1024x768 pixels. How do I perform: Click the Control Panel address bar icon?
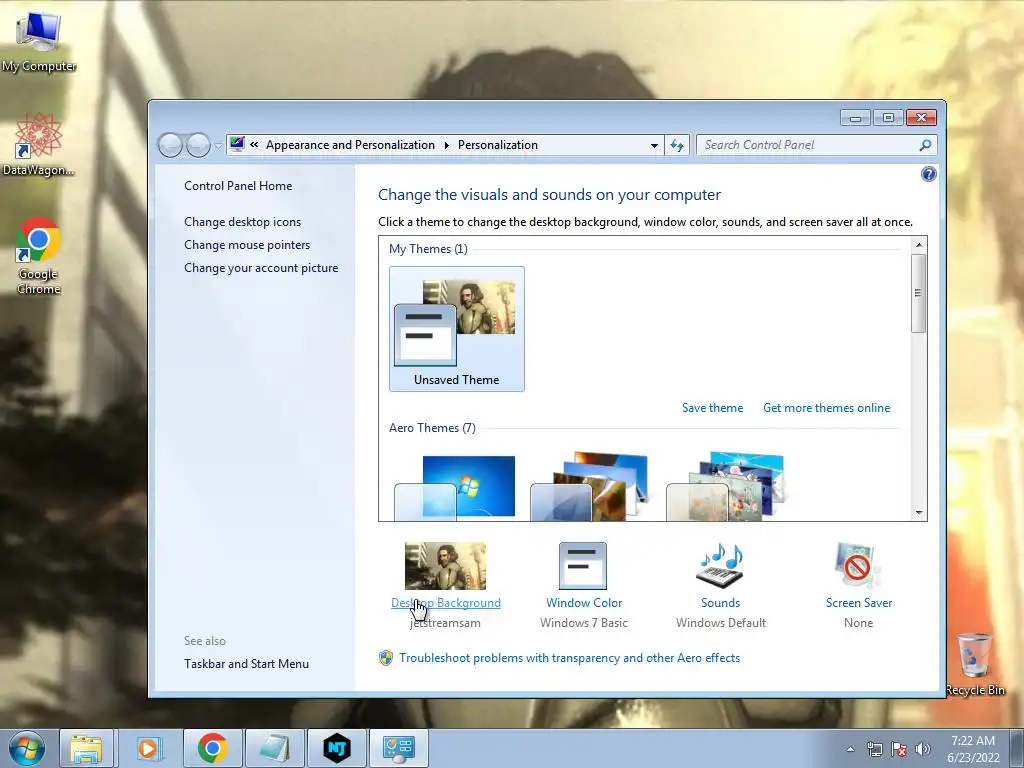point(237,144)
